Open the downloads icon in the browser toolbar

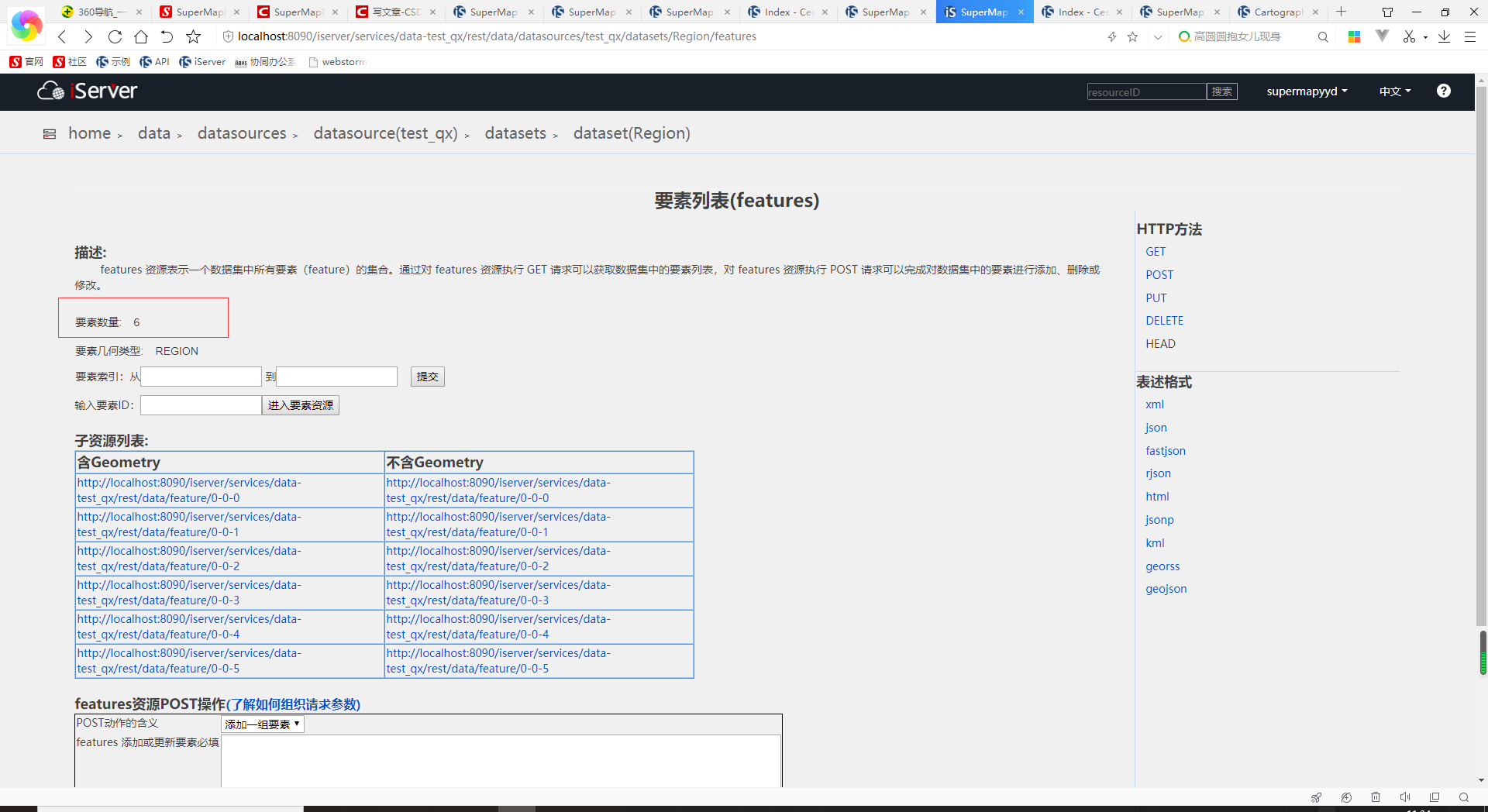(1443, 36)
